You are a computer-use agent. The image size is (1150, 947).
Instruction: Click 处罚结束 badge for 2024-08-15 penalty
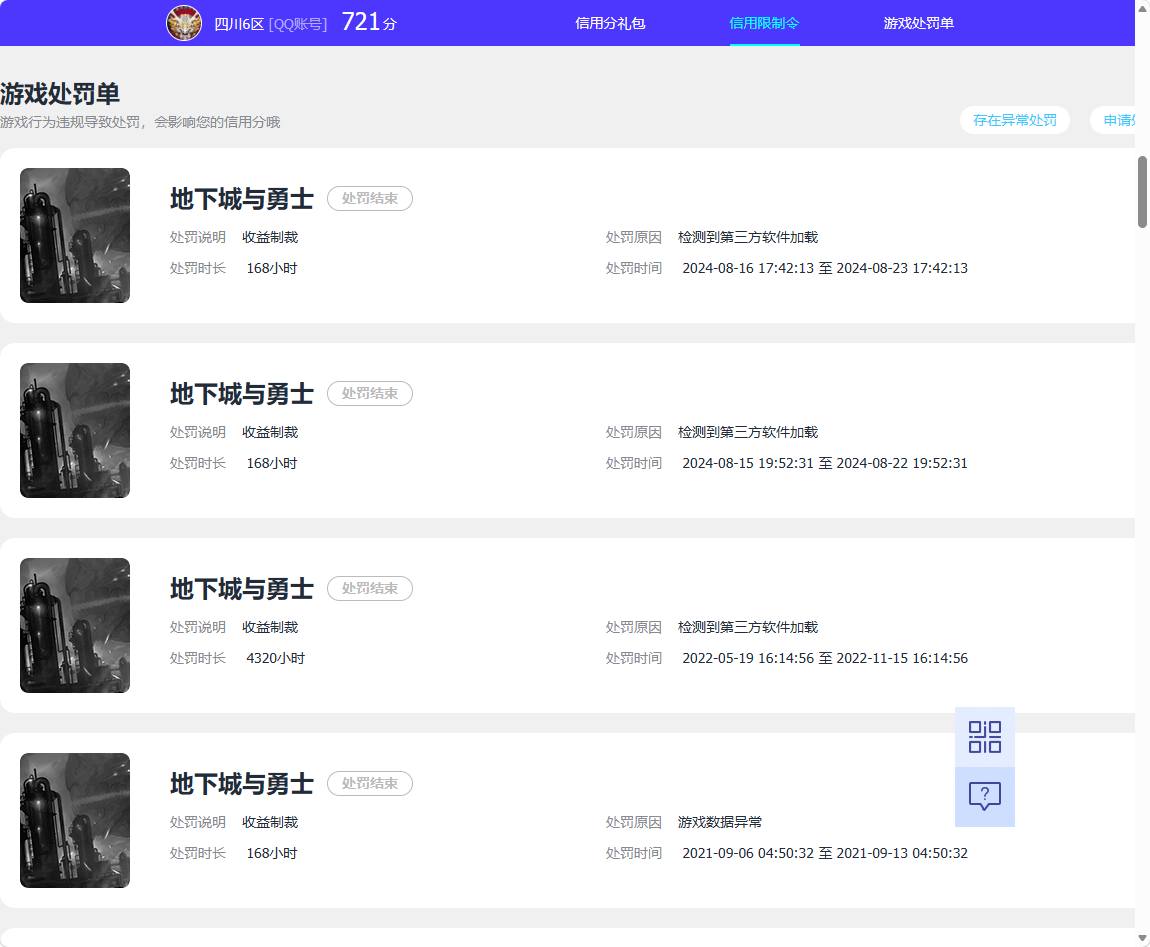pyautogui.click(x=370, y=394)
